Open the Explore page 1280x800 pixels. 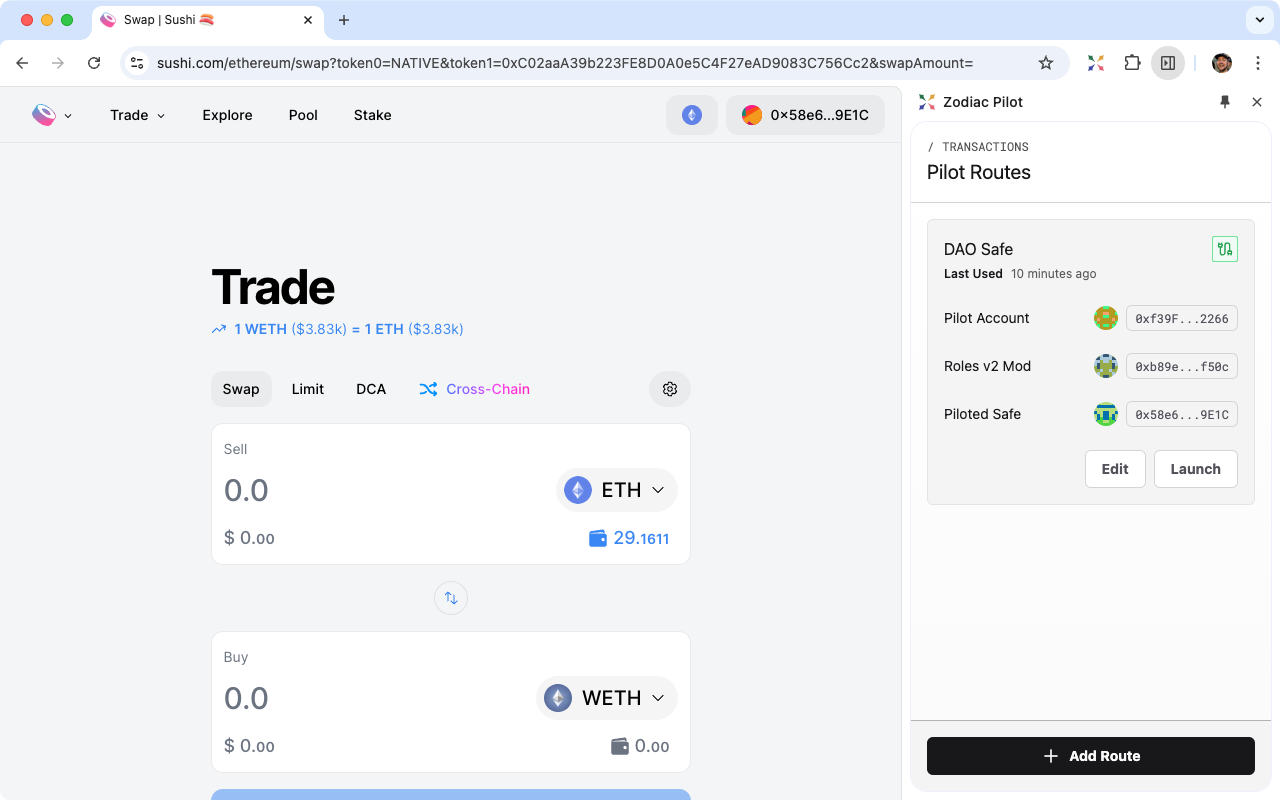click(227, 115)
